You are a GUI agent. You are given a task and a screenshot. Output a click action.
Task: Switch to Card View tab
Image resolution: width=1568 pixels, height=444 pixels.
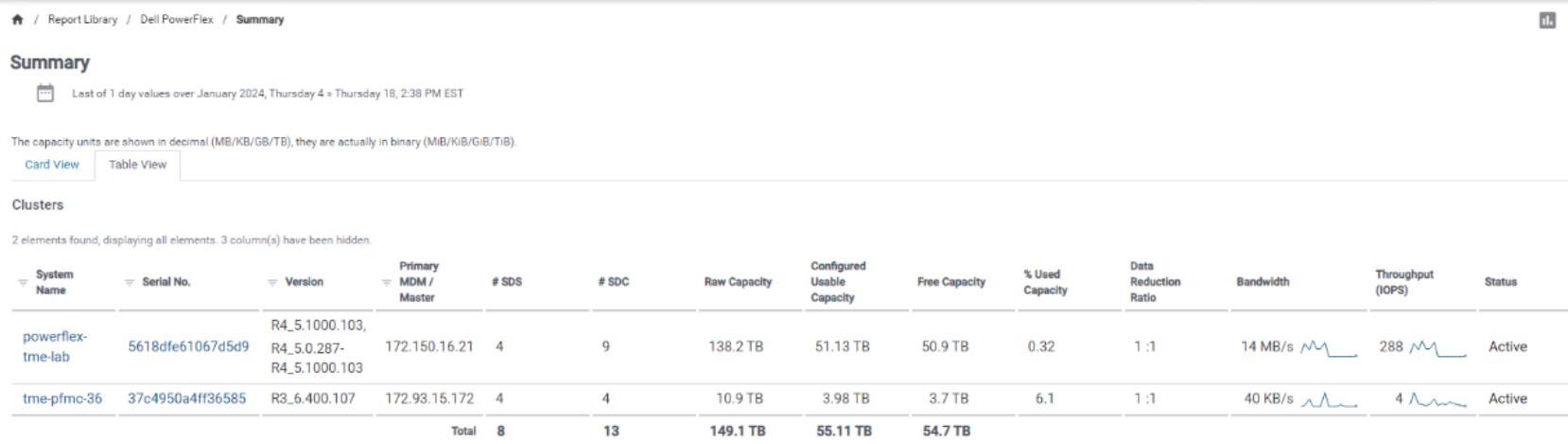52,165
